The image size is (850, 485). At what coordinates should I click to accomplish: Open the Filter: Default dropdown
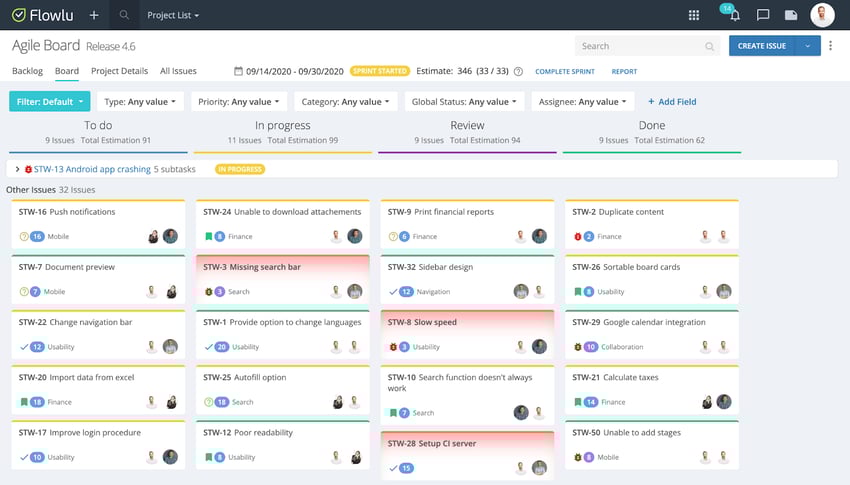[x=50, y=101]
